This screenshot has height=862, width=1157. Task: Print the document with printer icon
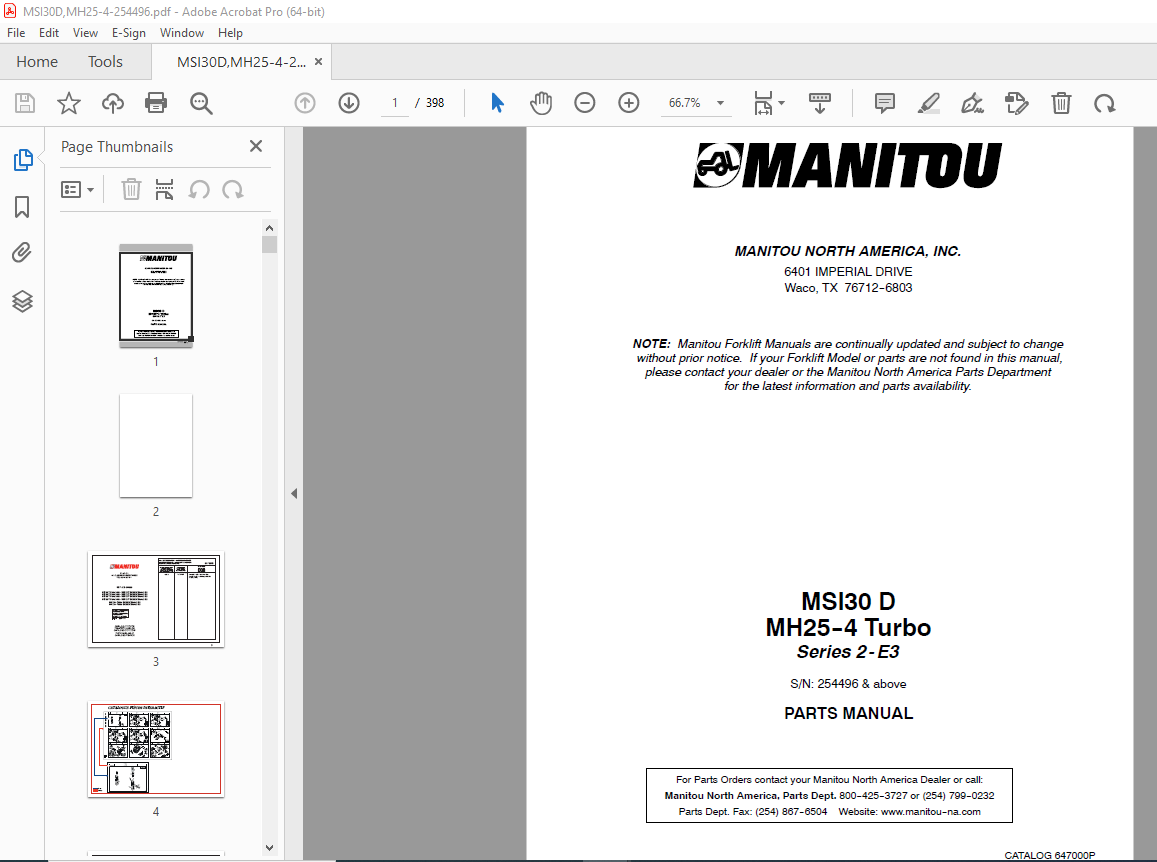(156, 103)
